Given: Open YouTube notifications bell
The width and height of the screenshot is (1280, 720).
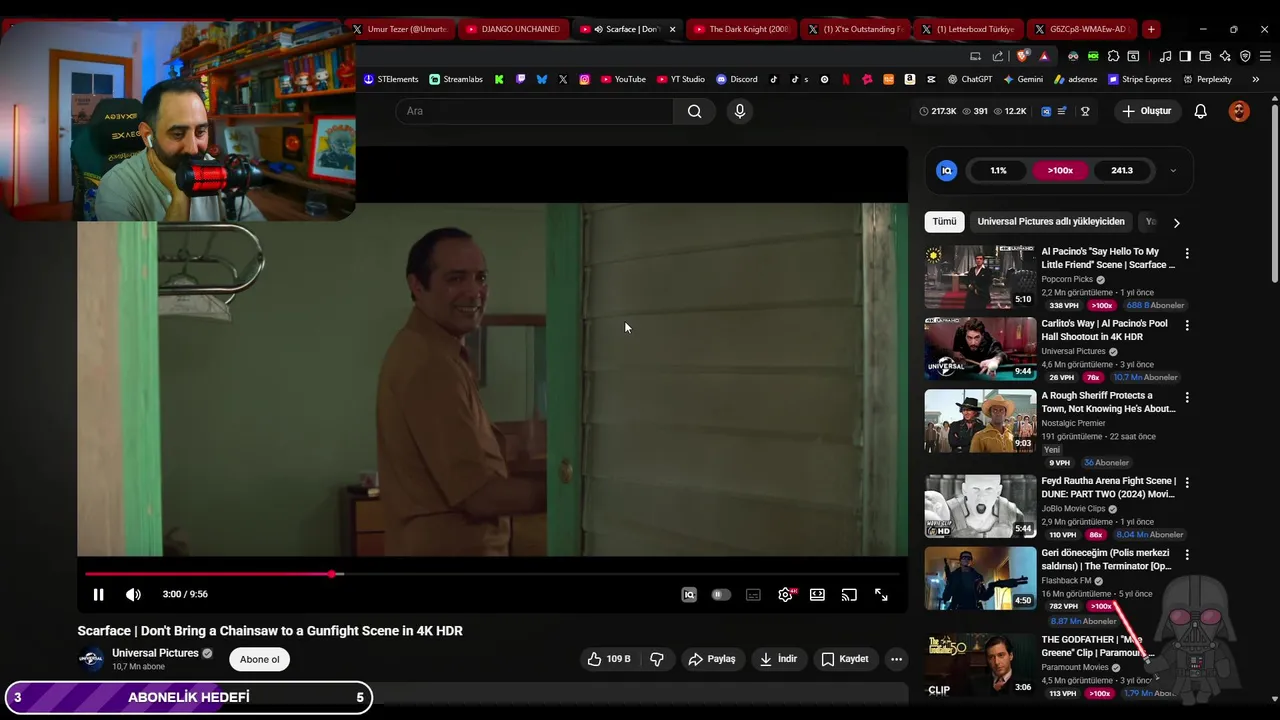Looking at the screenshot, I should (x=1201, y=111).
